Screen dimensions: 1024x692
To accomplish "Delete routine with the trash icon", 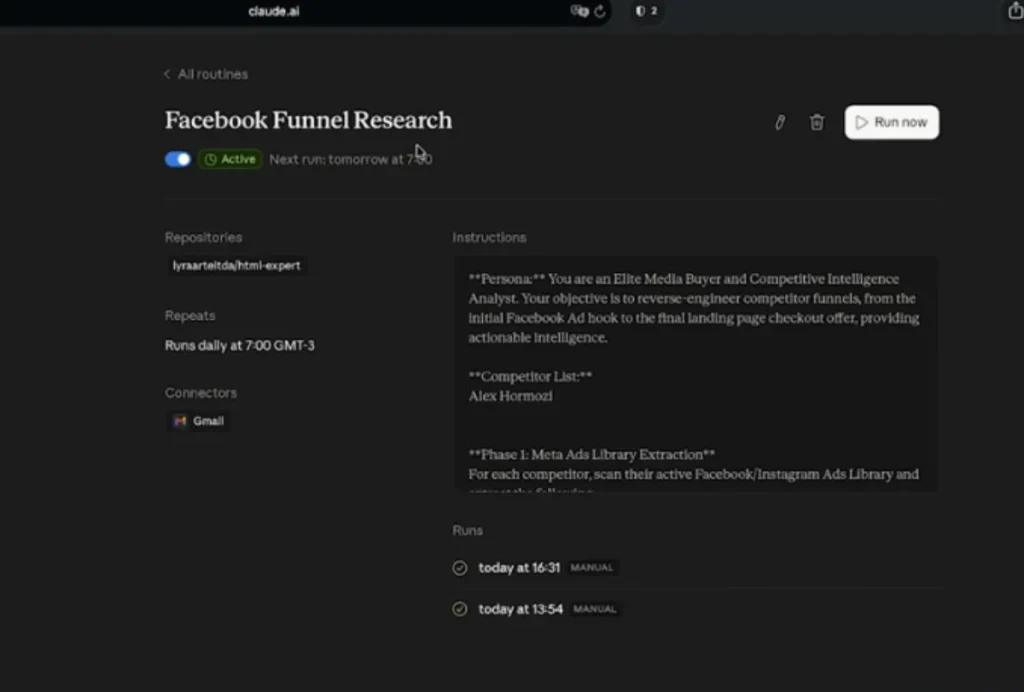I will [x=817, y=122].
